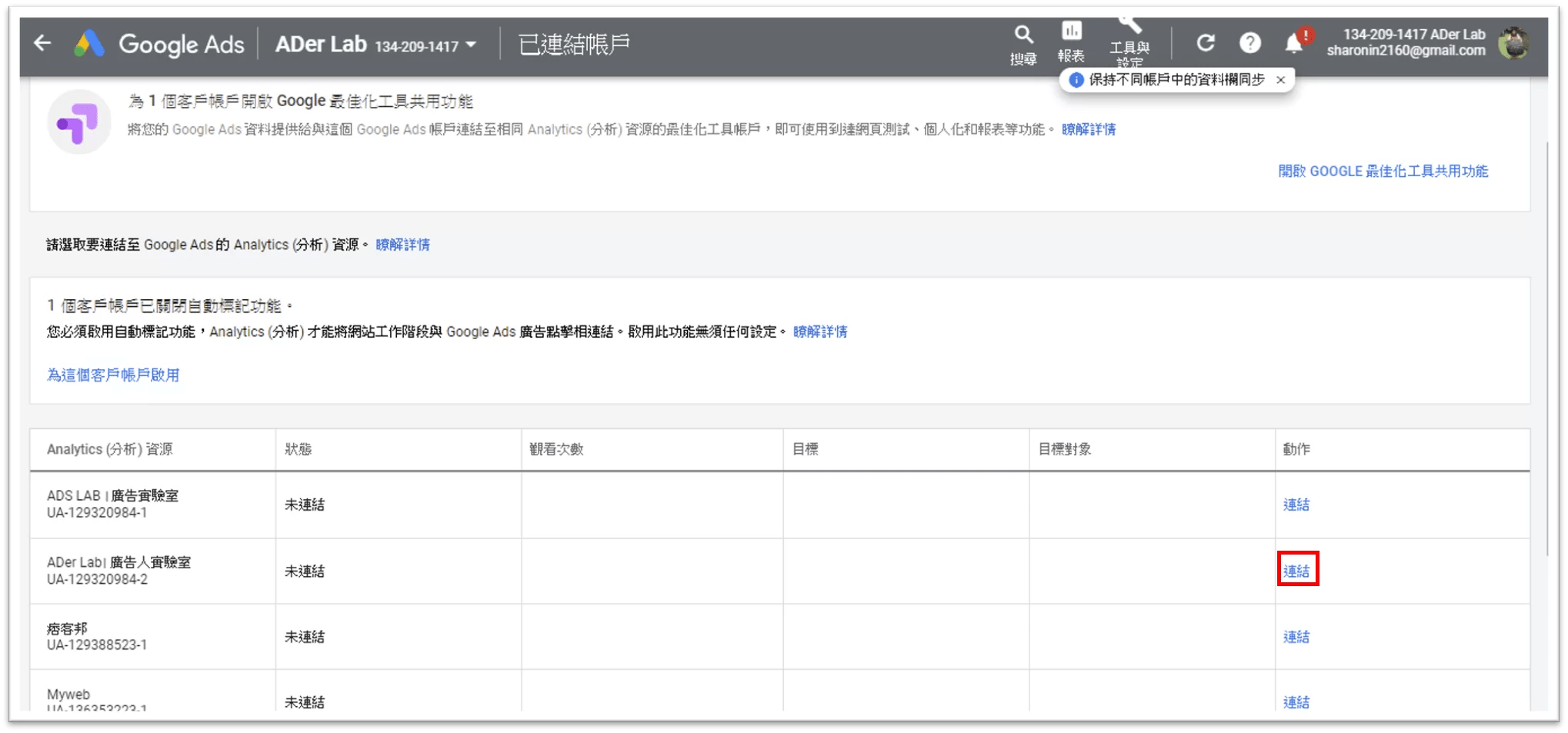Click the account email sharonin2160@gmail.com
Screen dimensions: 1568x733
[1406, 51]
